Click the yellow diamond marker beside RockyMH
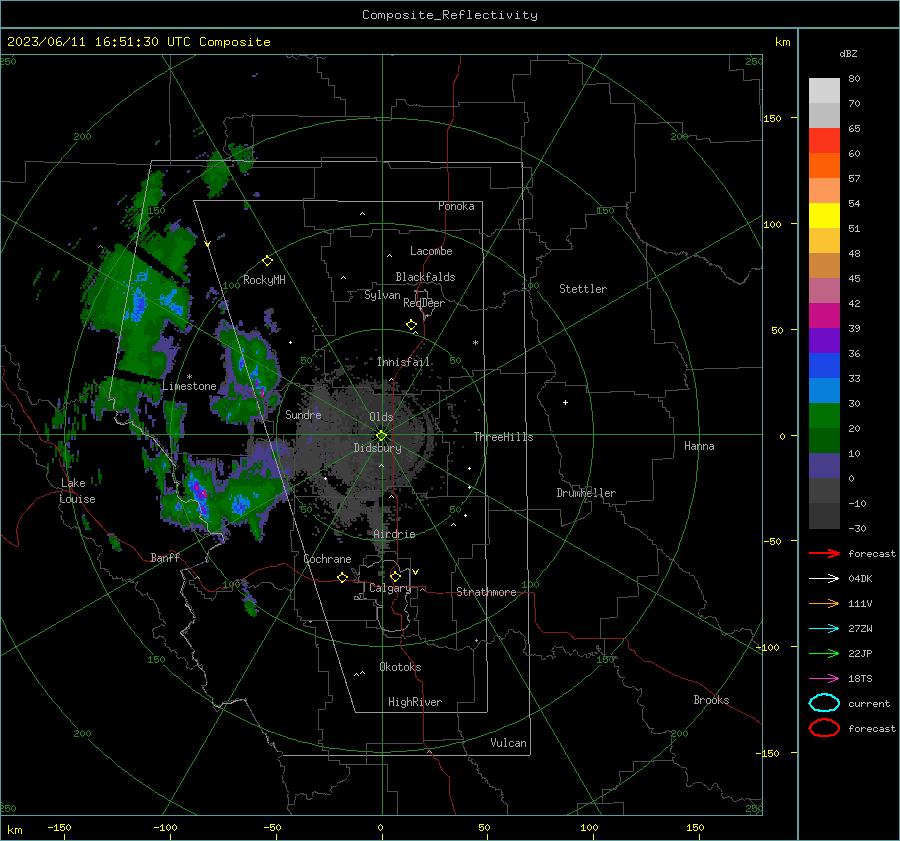 click(x=267, y=261)
